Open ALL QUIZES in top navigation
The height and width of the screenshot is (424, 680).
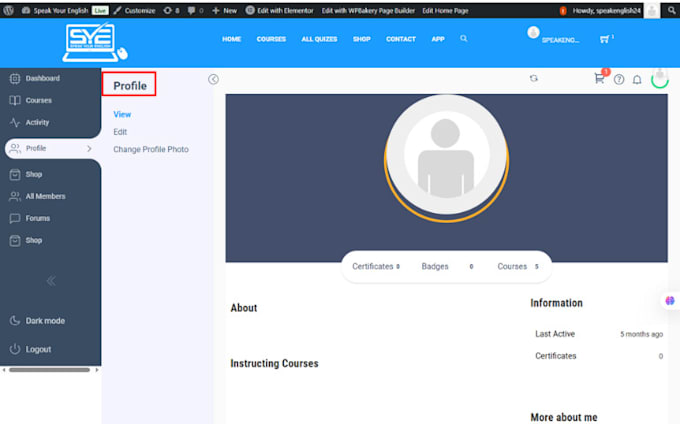[319, 39]
